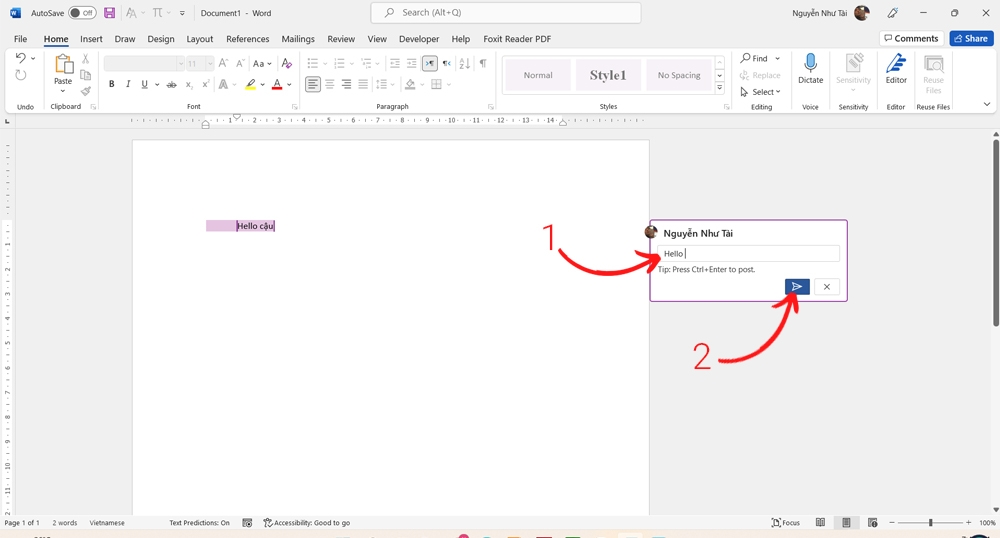This screenshot has height=538, width=1000.
Task: Click the Copy icon in Clipboard
Action: coord(85,75)
